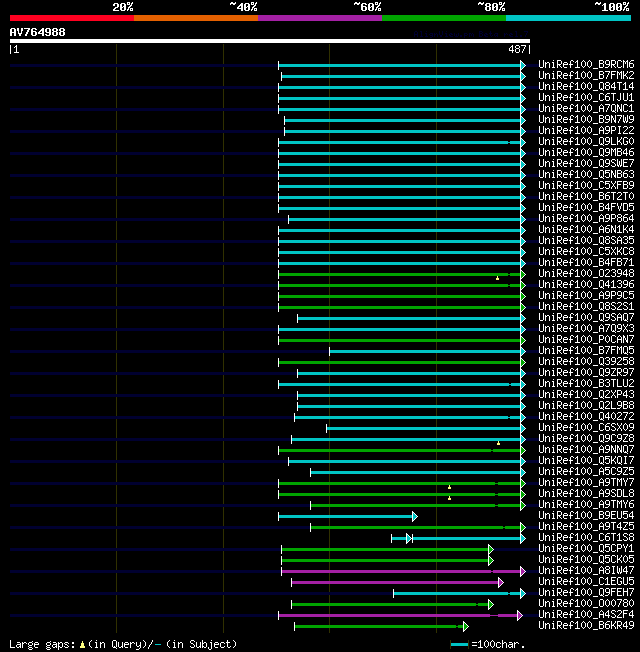Open hit UniRef100_Q84T14
The width and height of the screenshot is (640, 652).
pyautogui.click(x=586, y=86)
